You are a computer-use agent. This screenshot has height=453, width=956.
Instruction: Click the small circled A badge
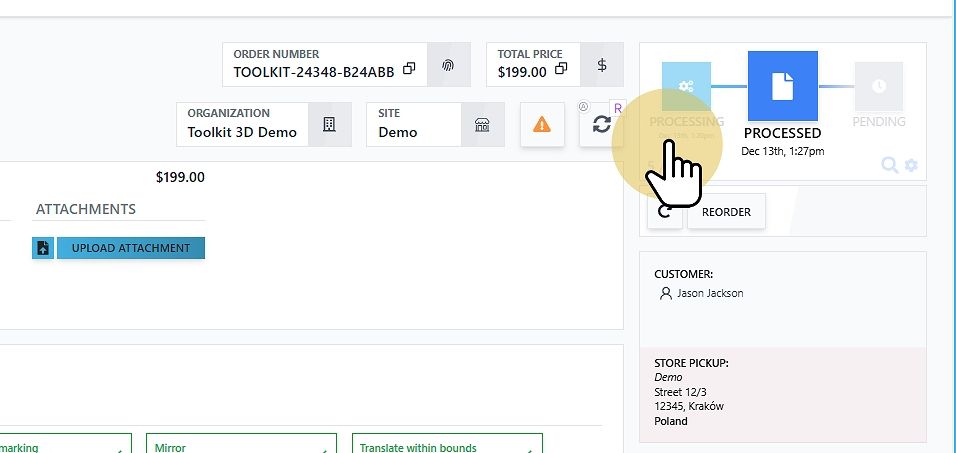(x=583, y=107)
